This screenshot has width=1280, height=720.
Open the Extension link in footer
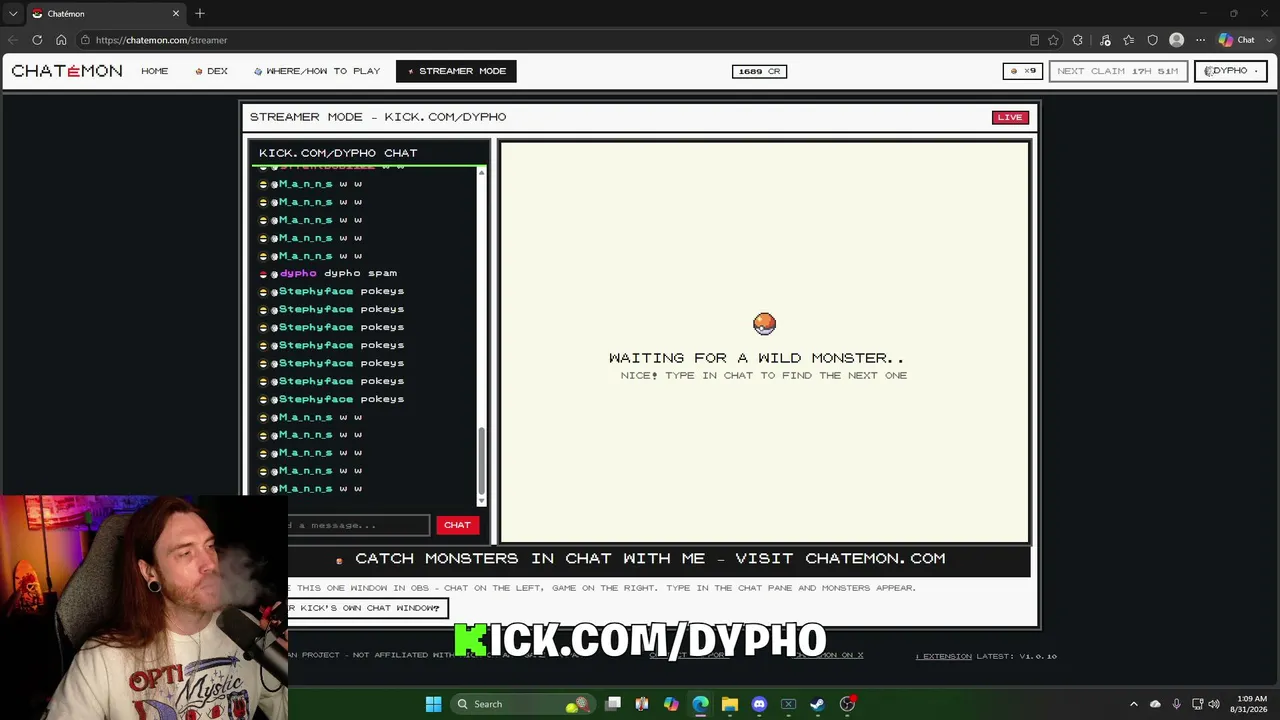944,656
